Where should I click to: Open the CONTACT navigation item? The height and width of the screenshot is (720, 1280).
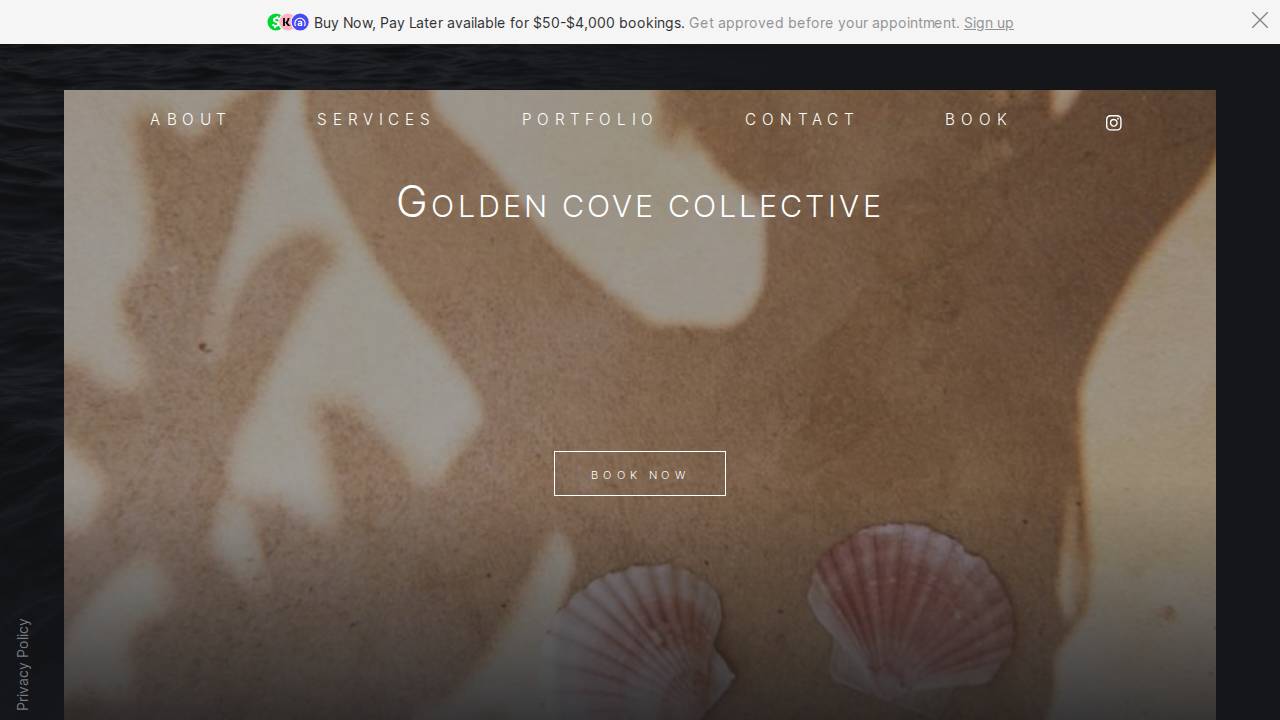pyautogui.click(x=800, y=119)
